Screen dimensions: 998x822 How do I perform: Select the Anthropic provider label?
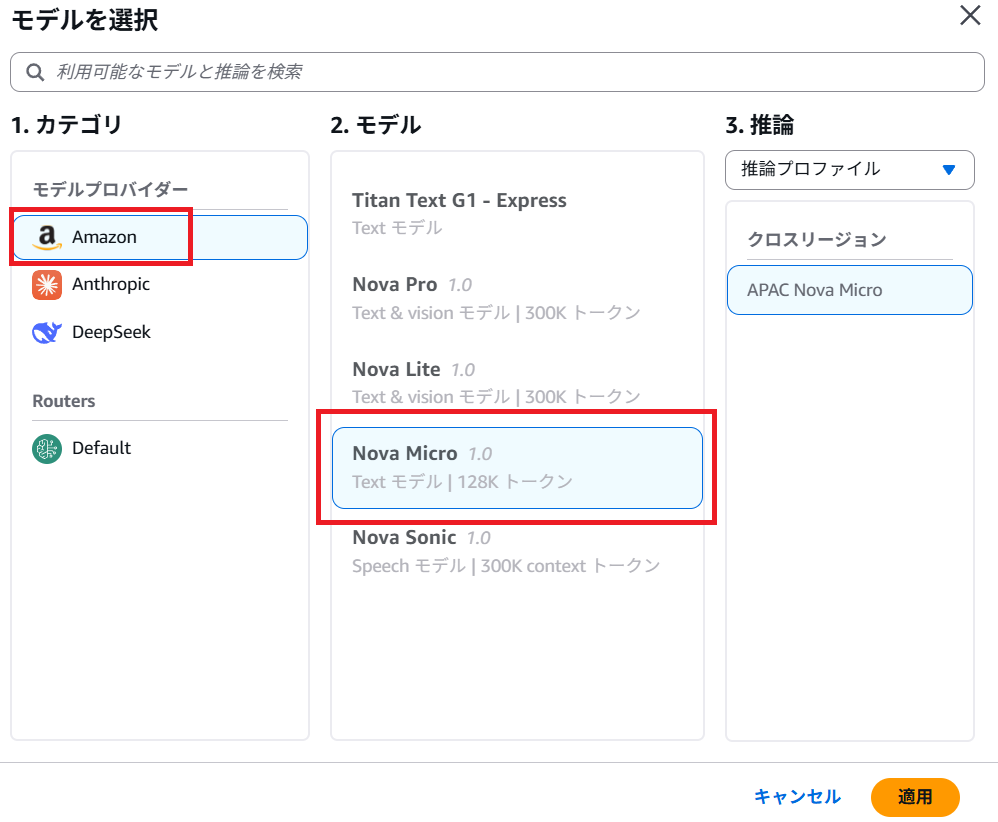[111, 284]
